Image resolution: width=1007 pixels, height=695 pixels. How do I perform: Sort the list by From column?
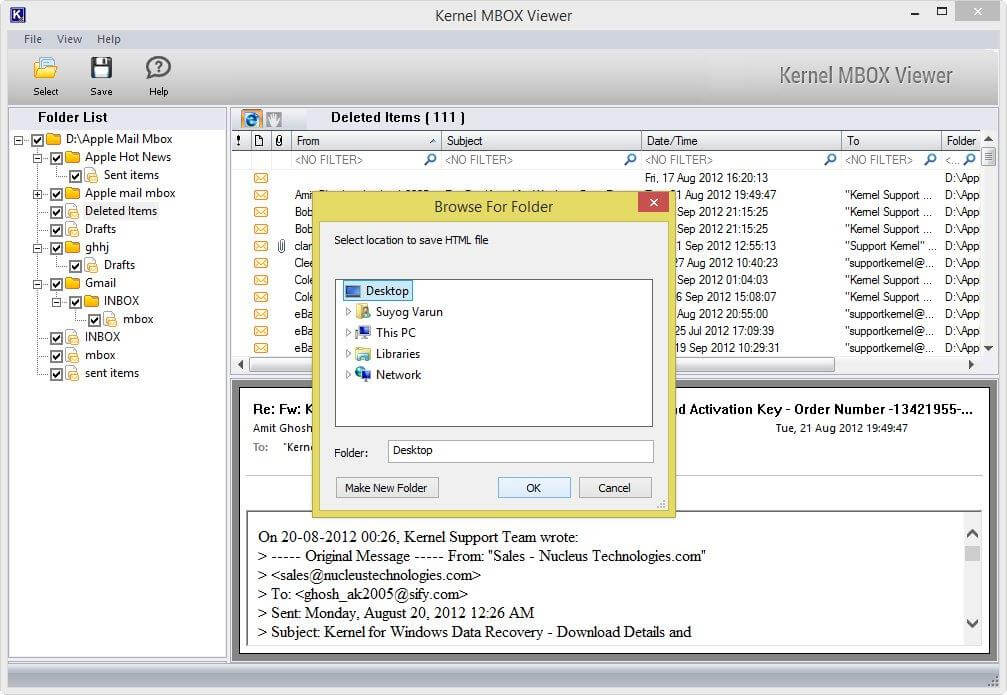(366, 141)
